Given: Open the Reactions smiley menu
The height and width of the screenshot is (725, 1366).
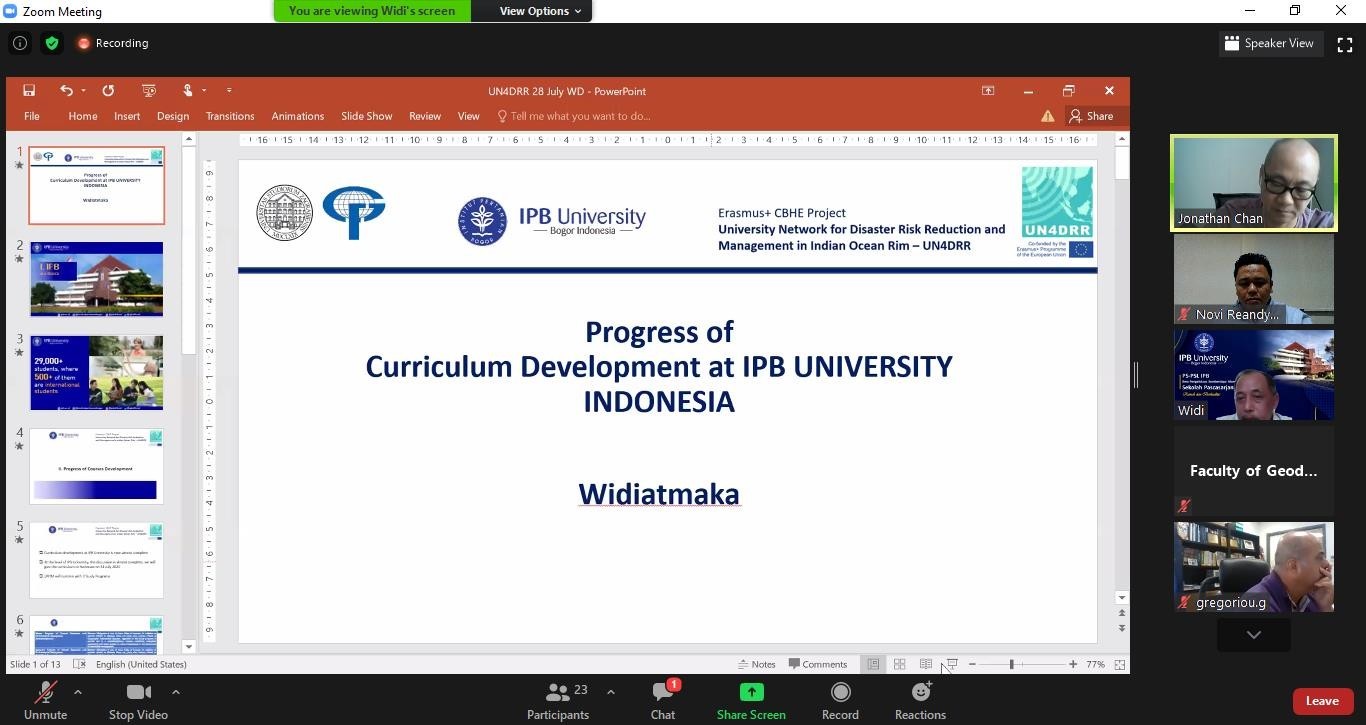Looking at the screenshot, I should 920,700.
